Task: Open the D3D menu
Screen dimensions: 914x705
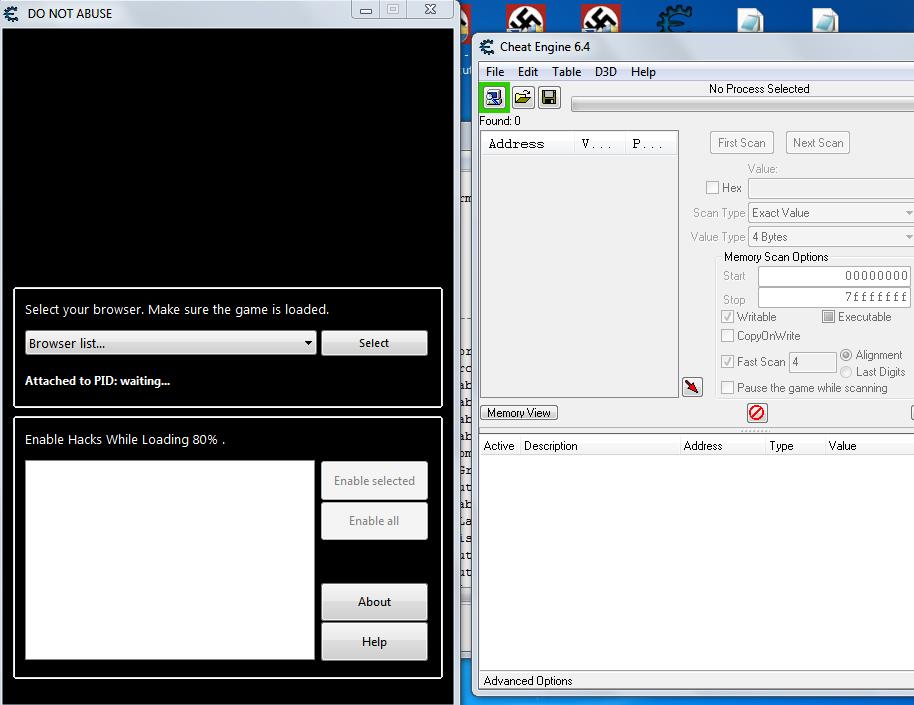Action: point(605,72)
